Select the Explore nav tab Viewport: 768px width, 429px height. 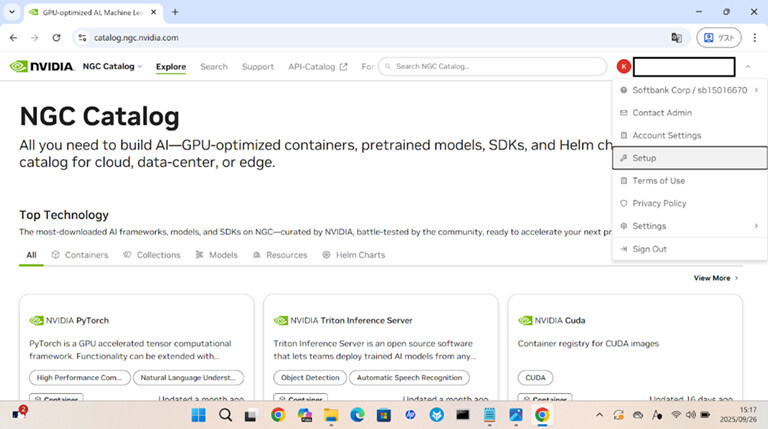(171, 67)
